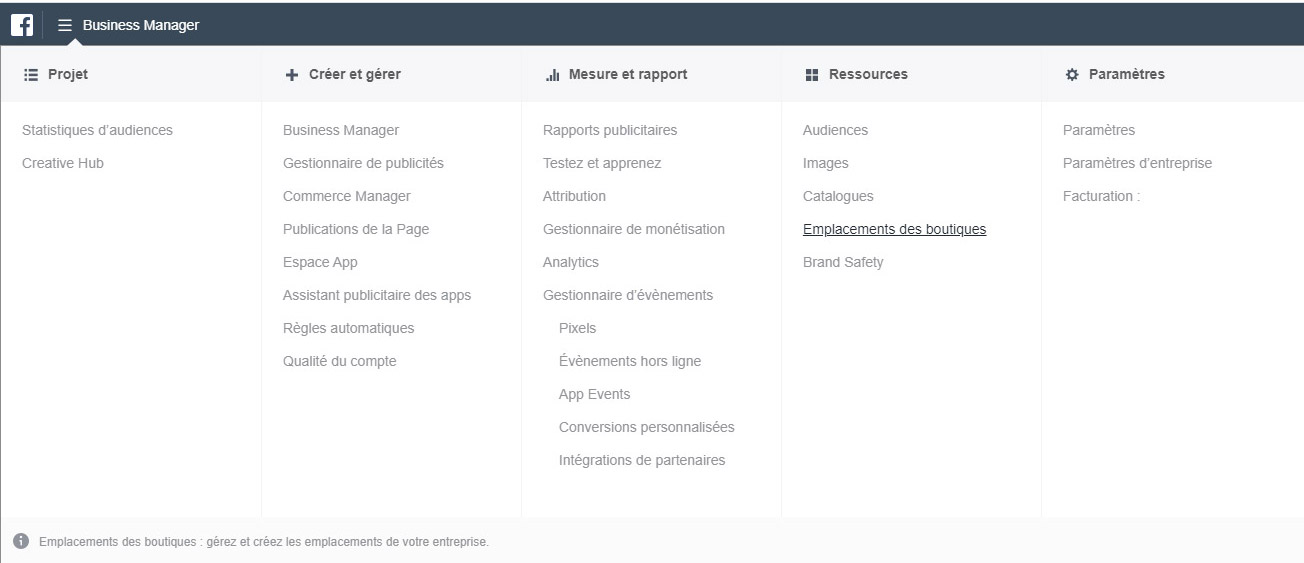
Task: Open Commerce Manager
Action: click(x=347, y=196)
